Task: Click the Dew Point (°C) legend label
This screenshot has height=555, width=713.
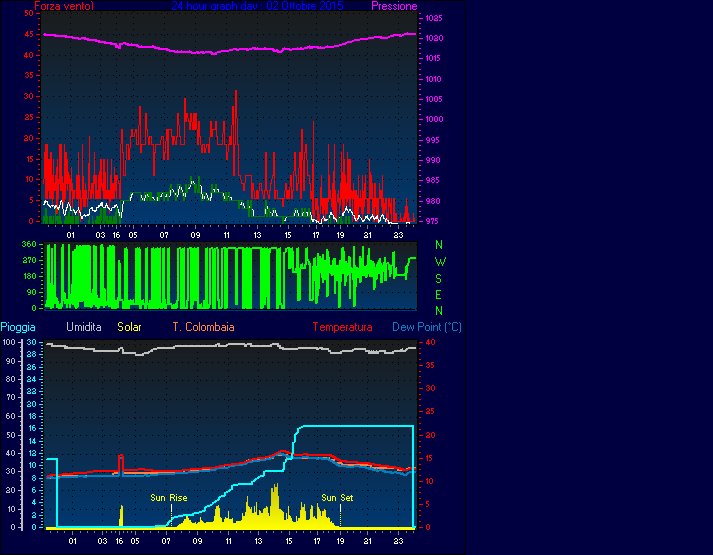Action: click(427, 327)
